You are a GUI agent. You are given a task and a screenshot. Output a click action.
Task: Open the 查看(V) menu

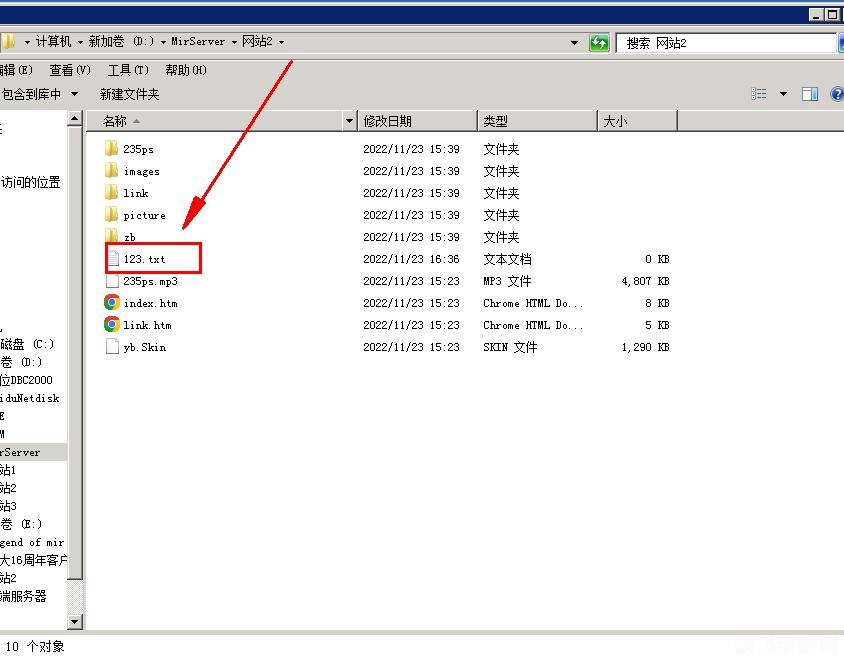click(70, 70)
